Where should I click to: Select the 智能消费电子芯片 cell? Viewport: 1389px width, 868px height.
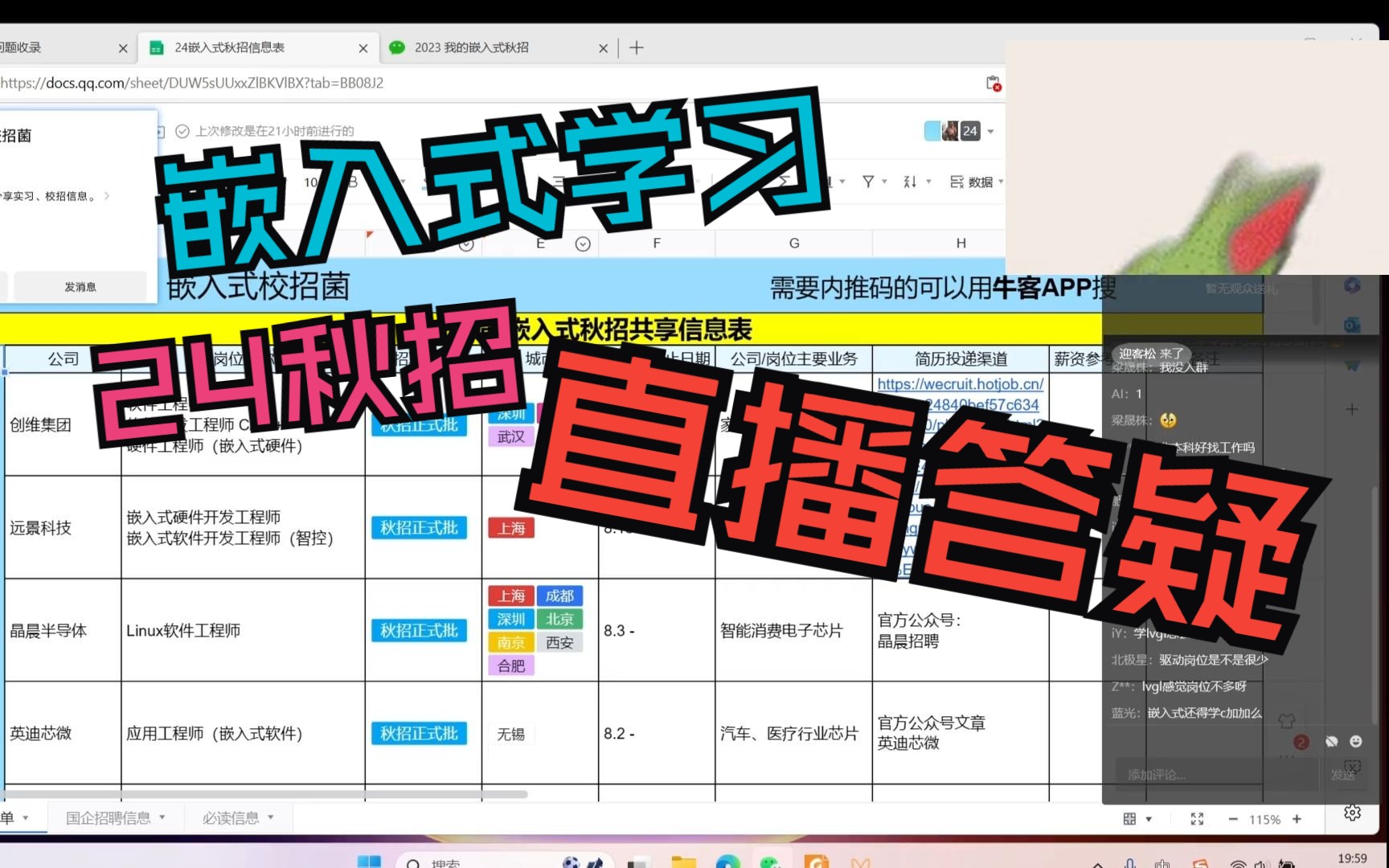793,630
